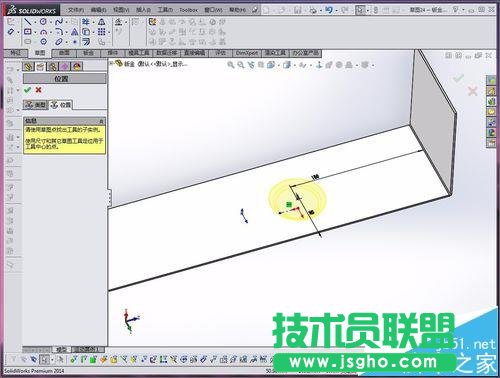500x378 pixels.
Task: Open the DisplayManager tab icon
Action: [x=77, y=67]
